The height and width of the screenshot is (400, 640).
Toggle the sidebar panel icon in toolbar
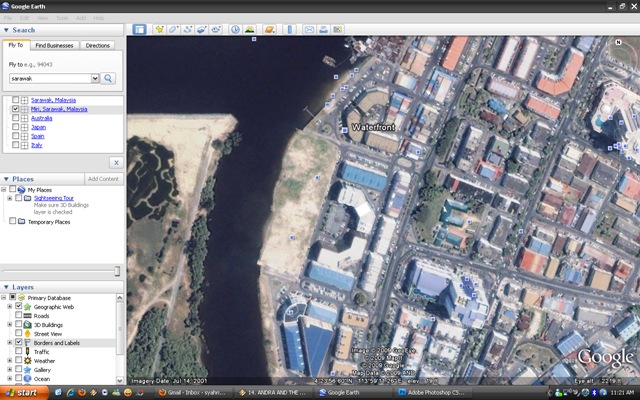139,29
